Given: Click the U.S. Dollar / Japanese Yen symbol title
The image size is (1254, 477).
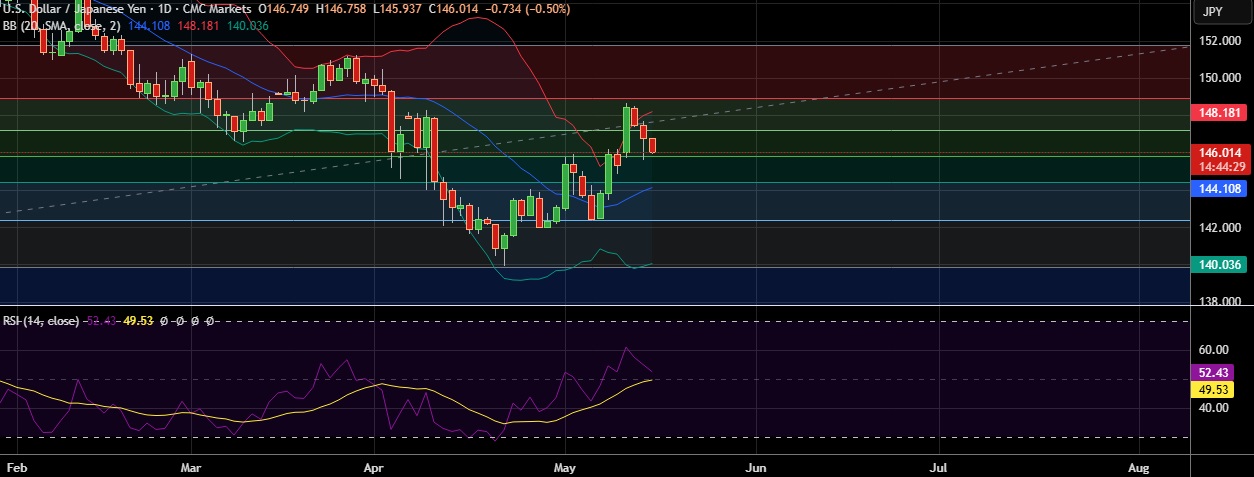Looking at the screenshot, I should 77,7.
